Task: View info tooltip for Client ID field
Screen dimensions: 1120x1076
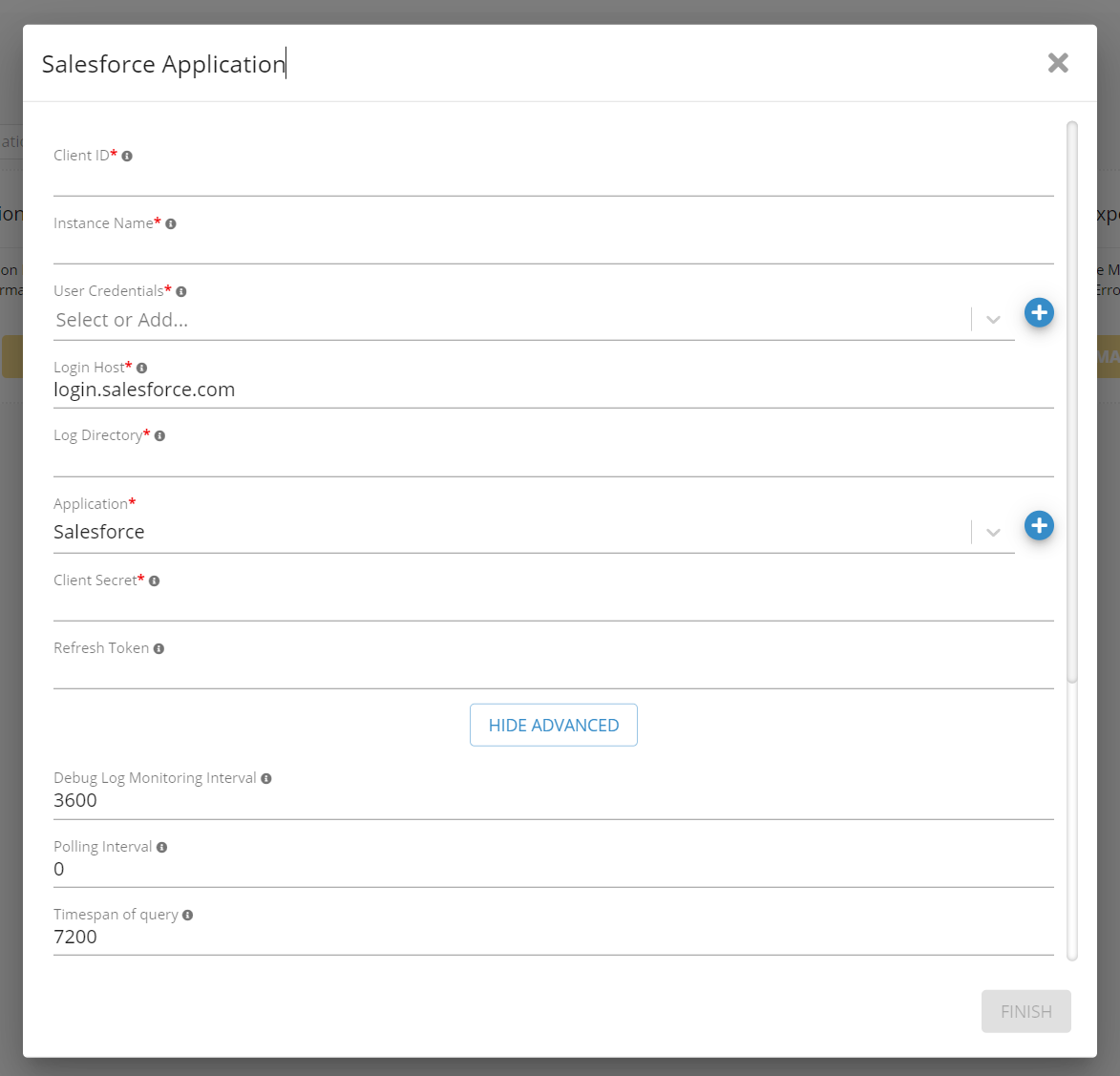Action: [127, 156]
